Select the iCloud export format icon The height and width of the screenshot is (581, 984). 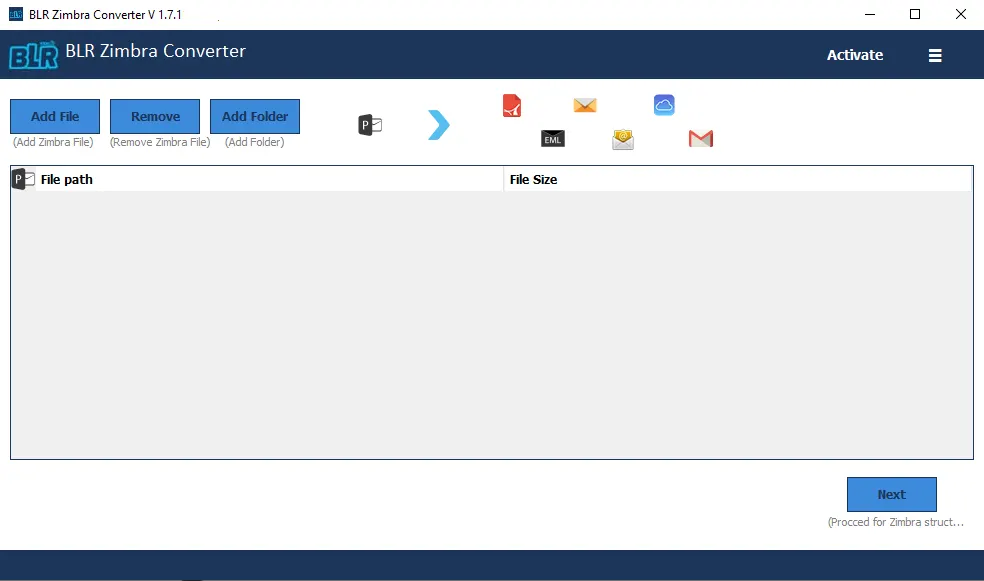click(x=664, y=104)
